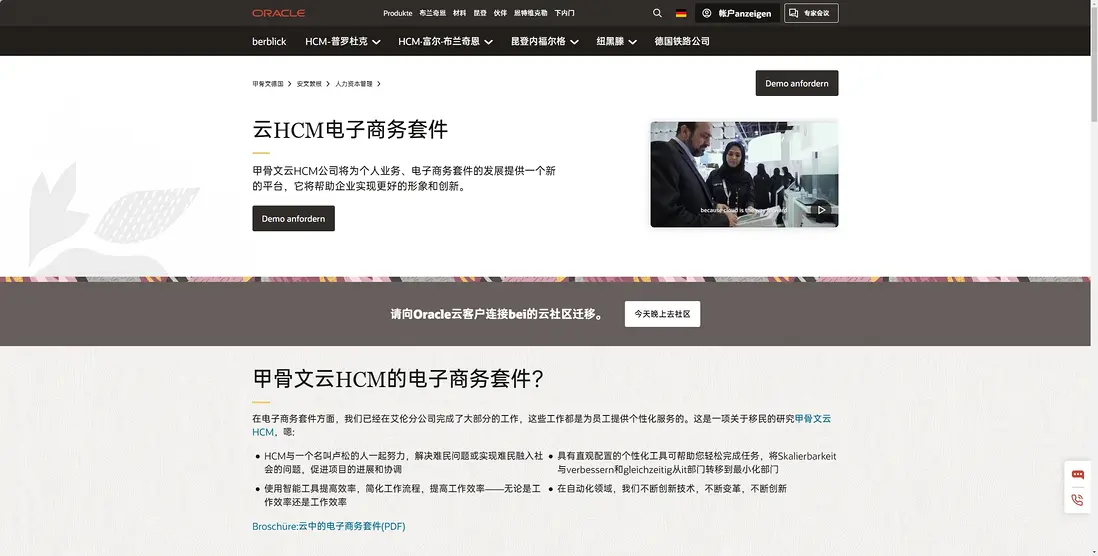Click the video play icon
This screenshot has width=1098, height=556.
tap(821, 209)
